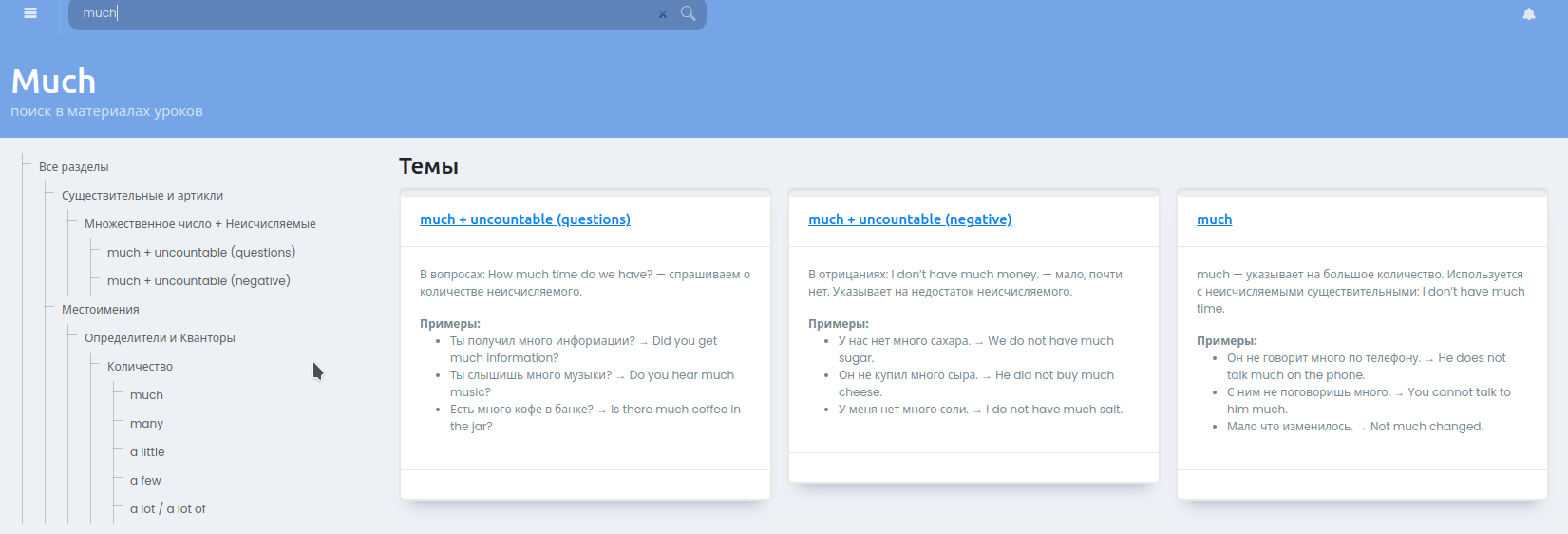Collapse the "Местоимения" tree section
Viewport: 1568px width, 534px height.
point(101,310)
